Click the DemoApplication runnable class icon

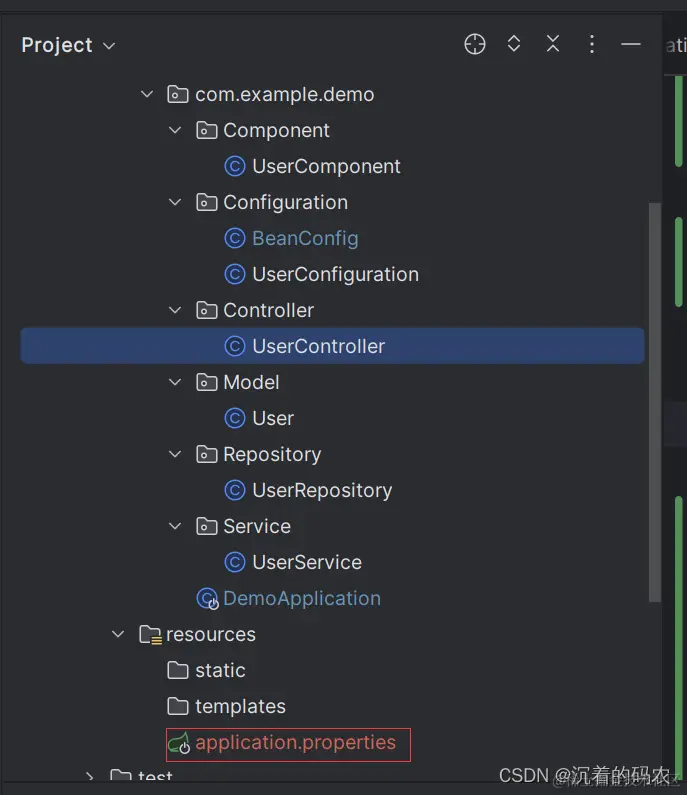tap(207, 599)
